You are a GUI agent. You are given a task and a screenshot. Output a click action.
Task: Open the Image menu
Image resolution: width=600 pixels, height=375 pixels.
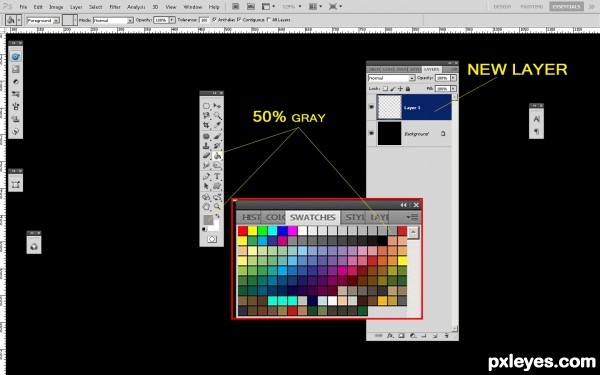[x=56, y=7]
